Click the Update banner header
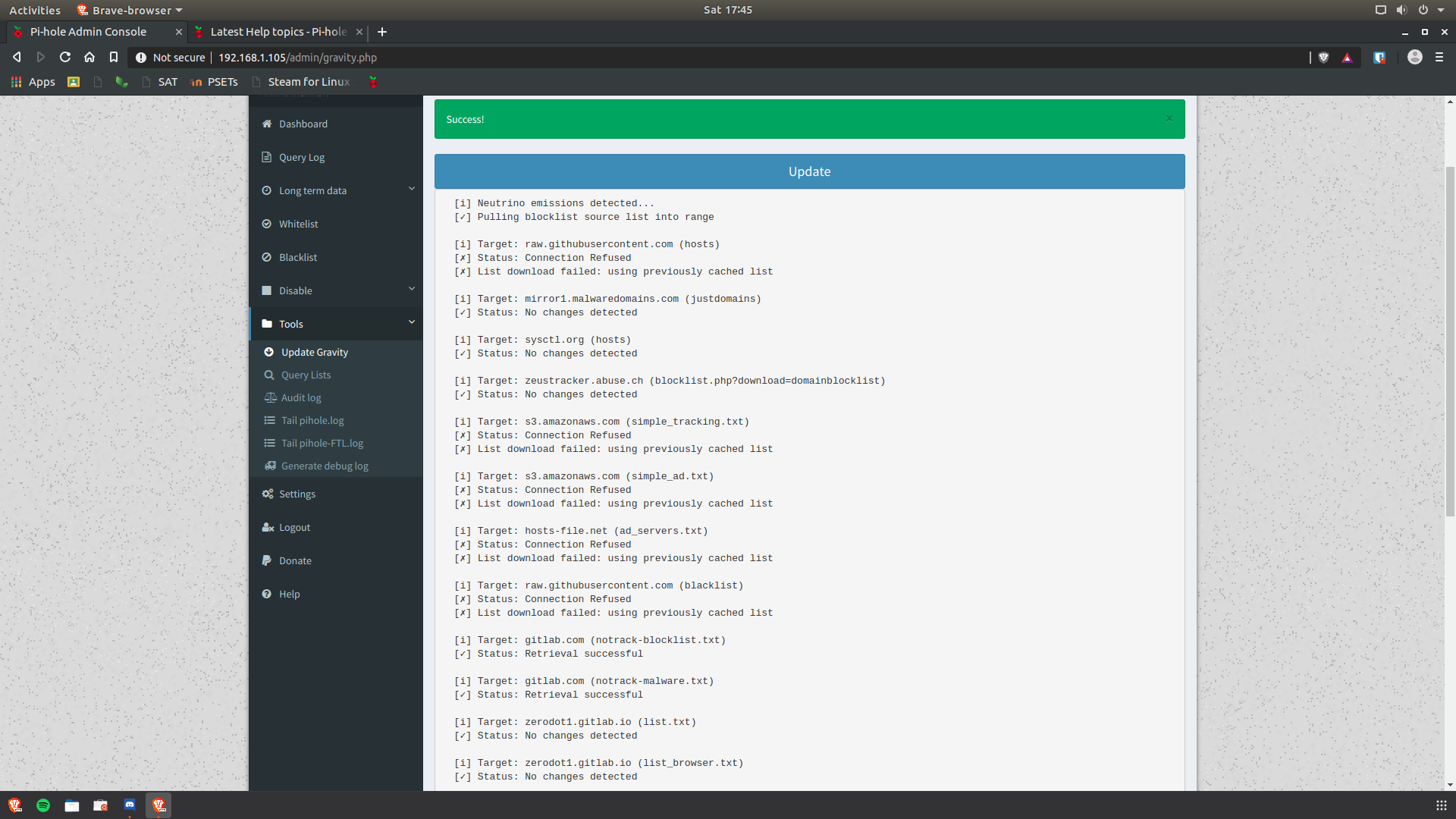Image resolution: width=1456 pixels, height=819 pixels. (808, 171)
